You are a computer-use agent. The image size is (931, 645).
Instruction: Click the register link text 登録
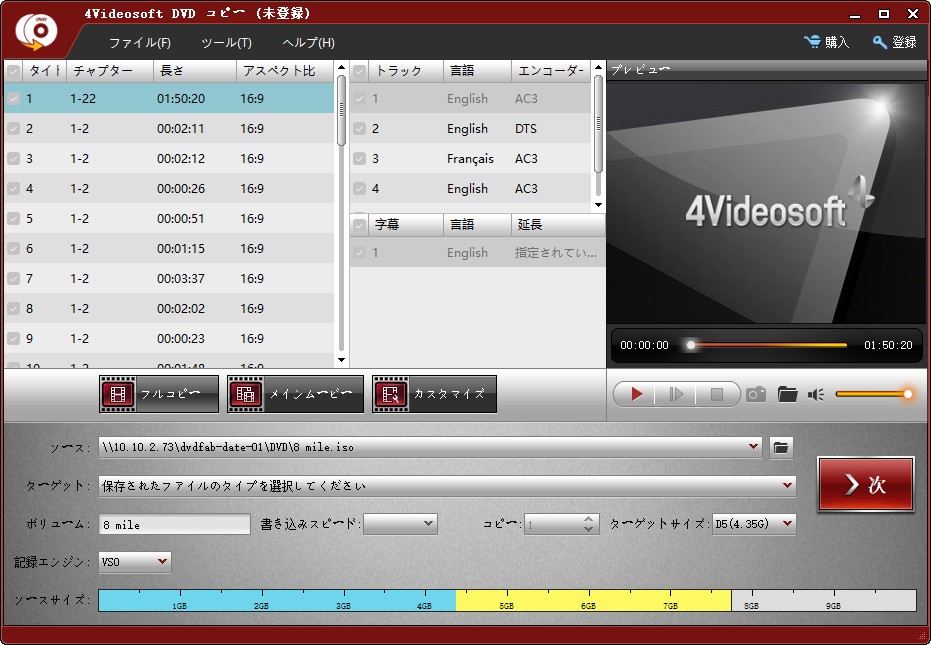(904, 42)
